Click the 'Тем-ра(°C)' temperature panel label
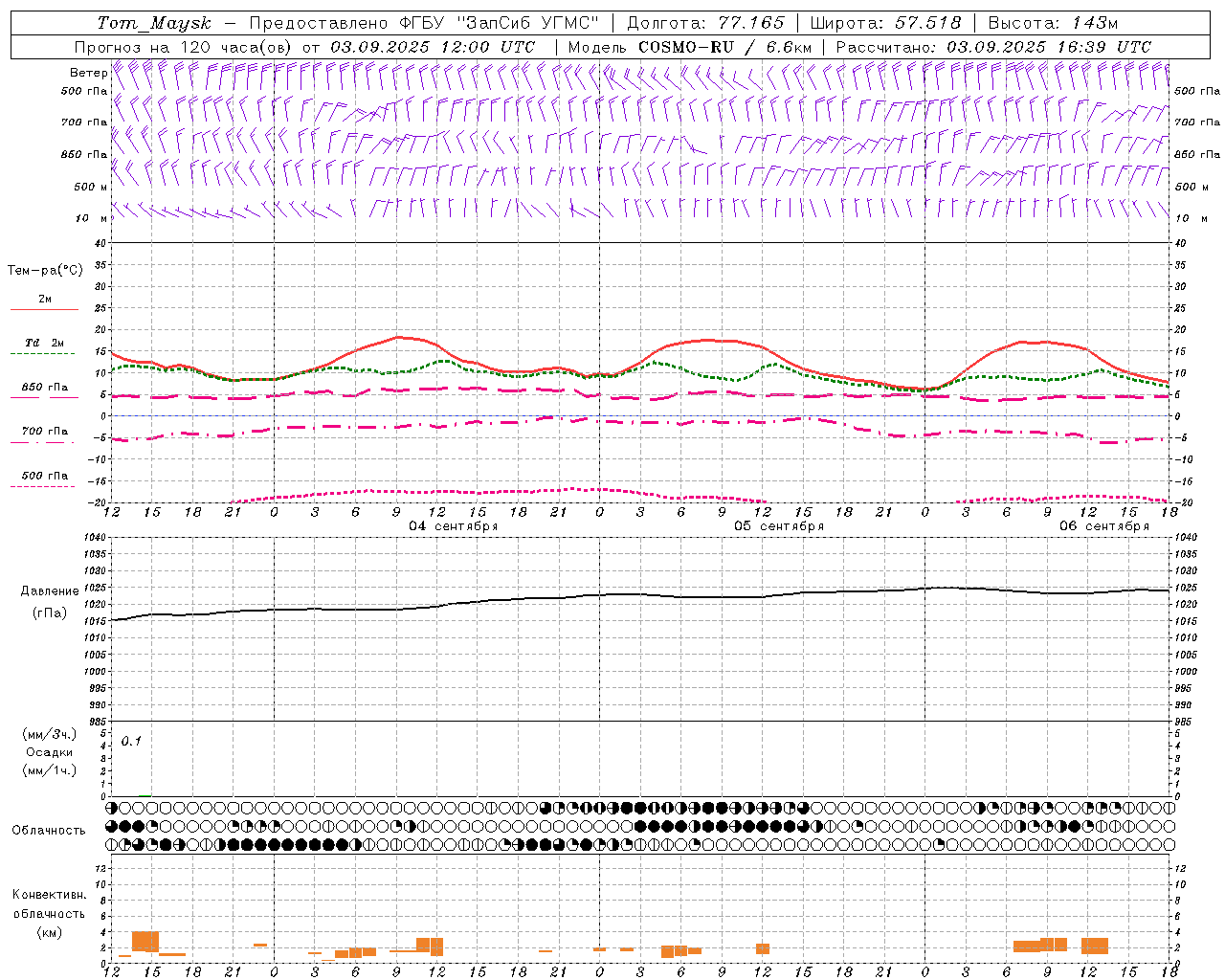 click(x=45, y=271)
